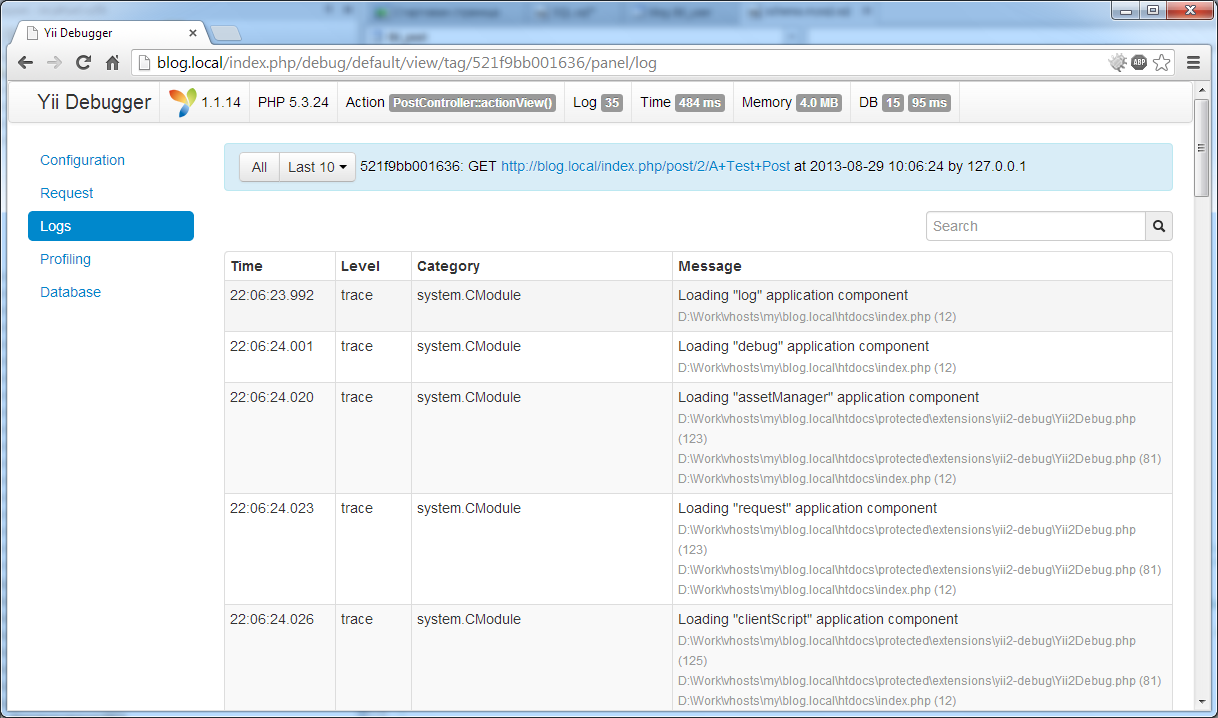This screenshot has height=718, width=1218.
Task: Open the Last 10 dropdown
Action: point(317,167)
